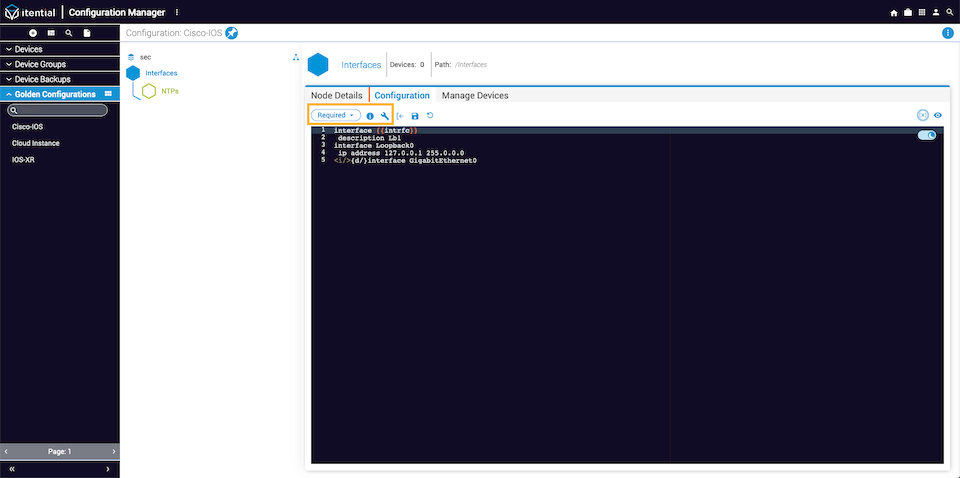Click the Configuration: Cisco-IOS title

[174, 33]
